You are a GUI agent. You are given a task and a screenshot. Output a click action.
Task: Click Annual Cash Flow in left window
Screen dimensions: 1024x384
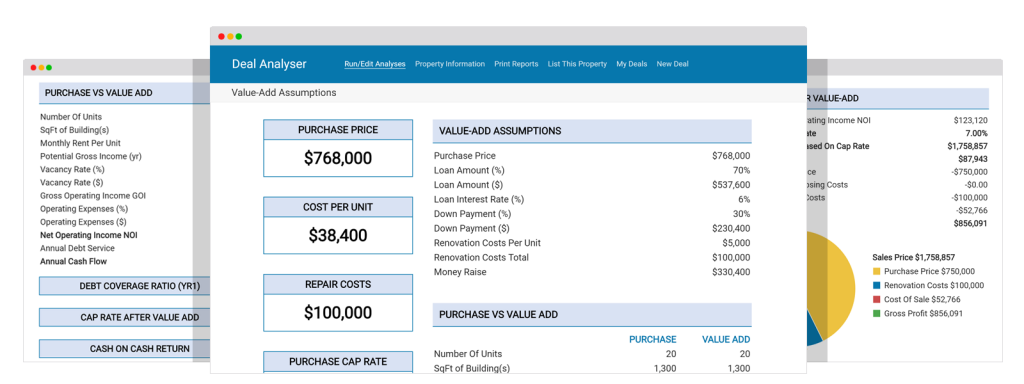pyautogui.click(x=73, y=261)
